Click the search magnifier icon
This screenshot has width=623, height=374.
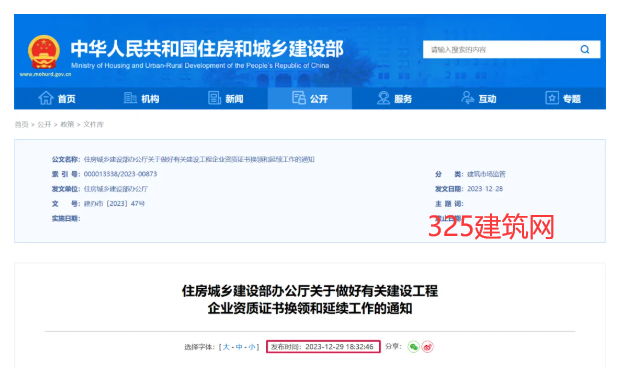tap(584, 49)
